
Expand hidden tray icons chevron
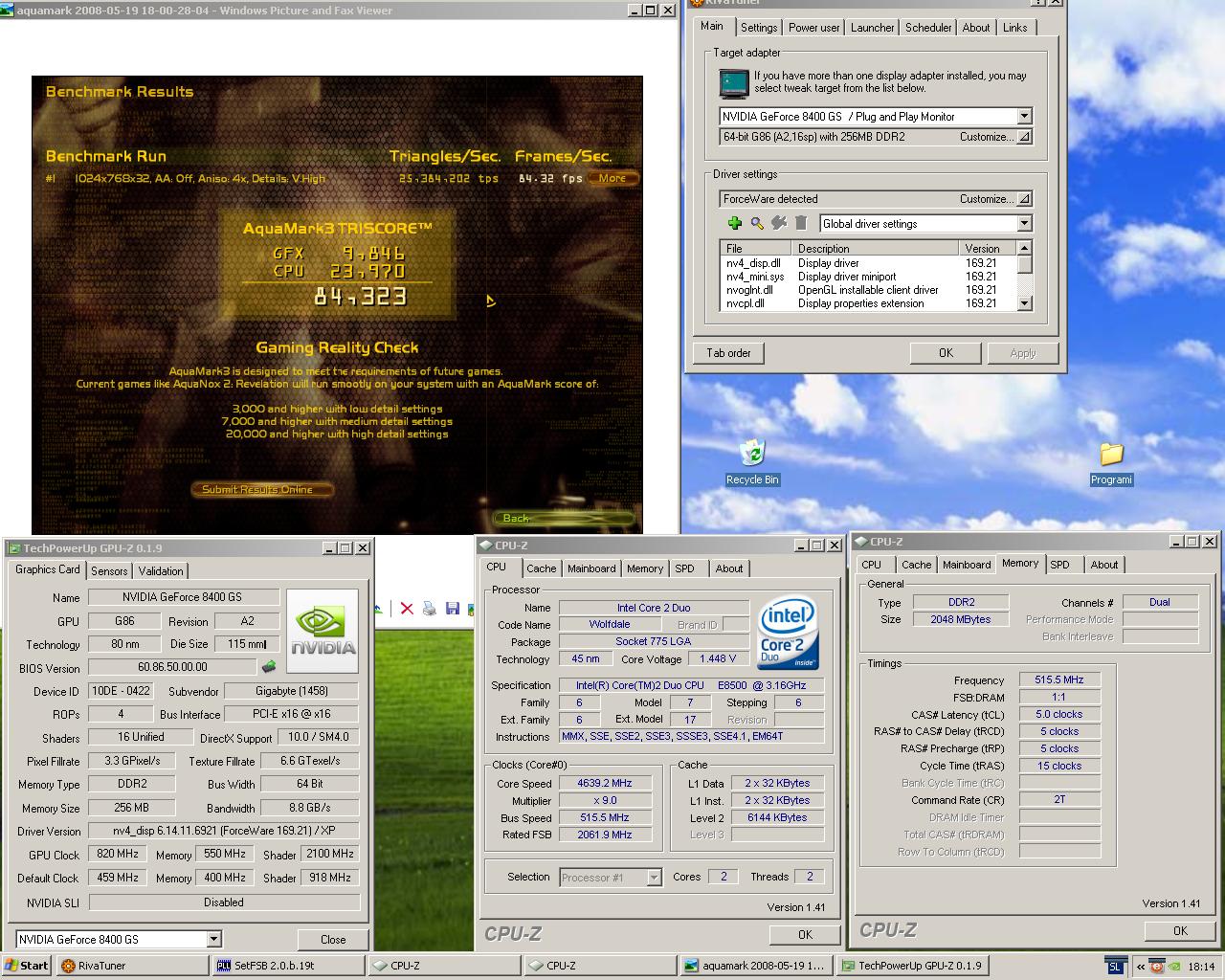(1140, 967)
